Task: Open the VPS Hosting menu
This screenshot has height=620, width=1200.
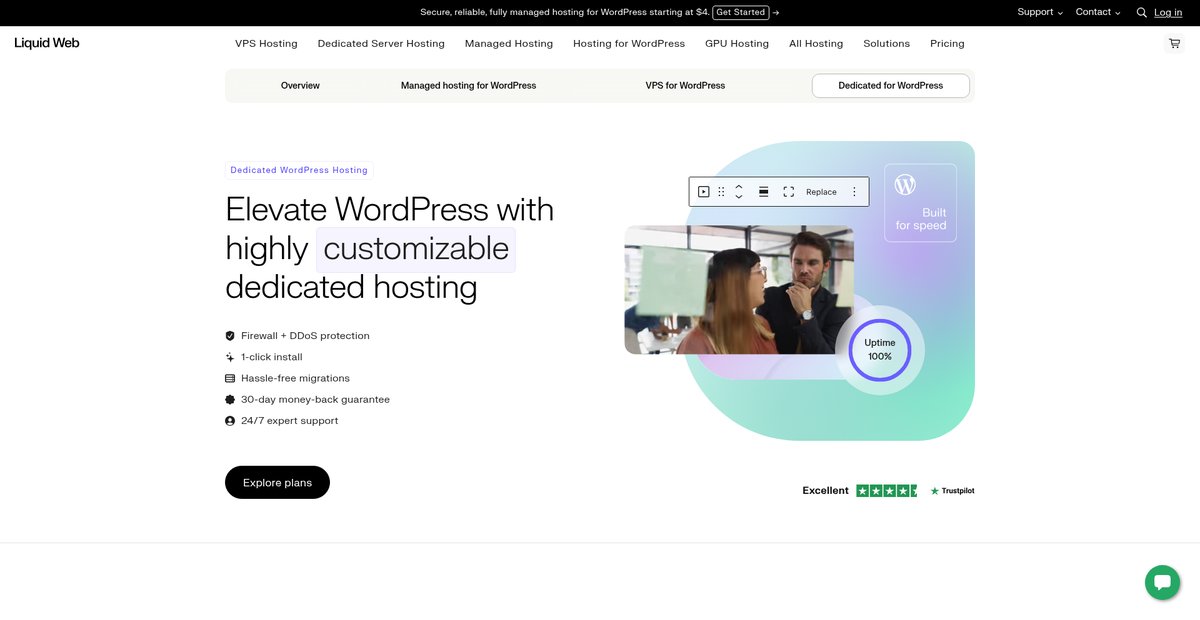Action: [266, 44]
